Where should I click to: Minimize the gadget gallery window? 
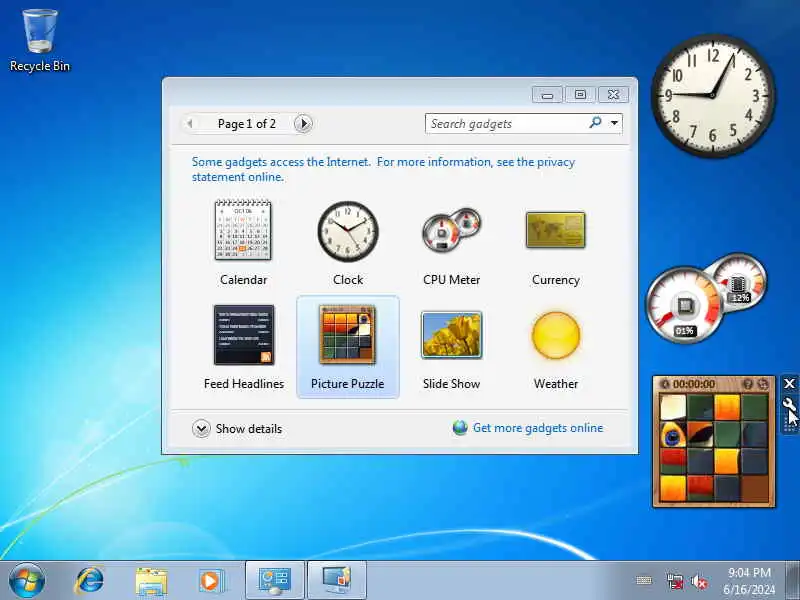[547, 94]
